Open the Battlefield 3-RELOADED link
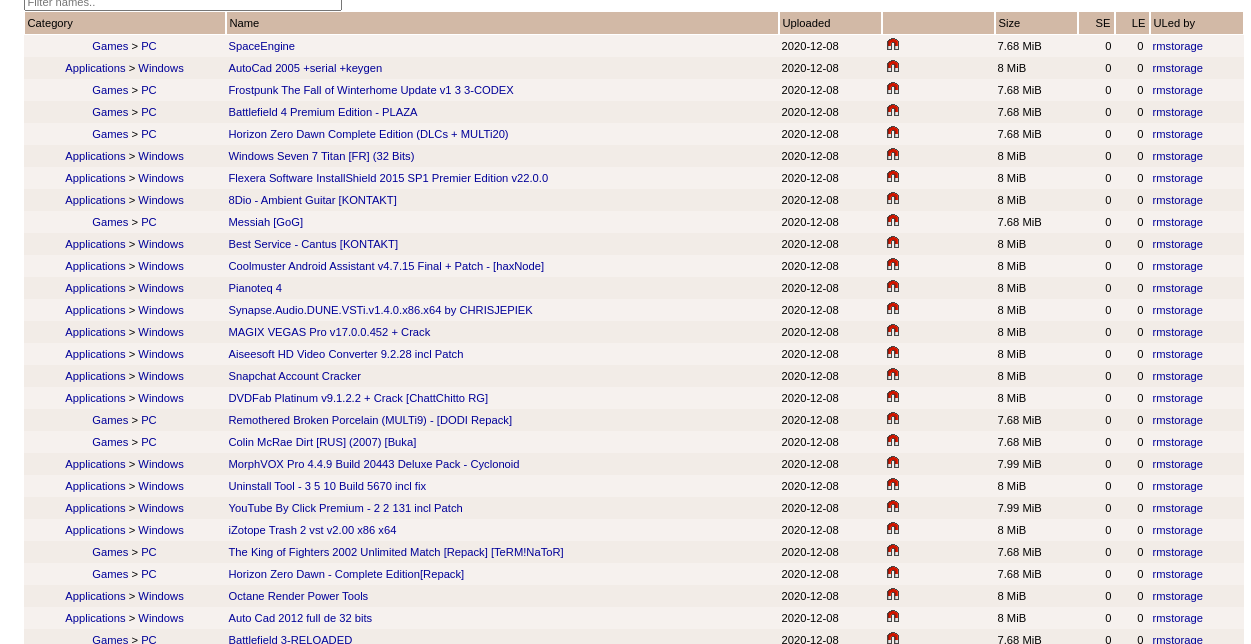Viewport: 1251px width, 644px height. point(290,639)
